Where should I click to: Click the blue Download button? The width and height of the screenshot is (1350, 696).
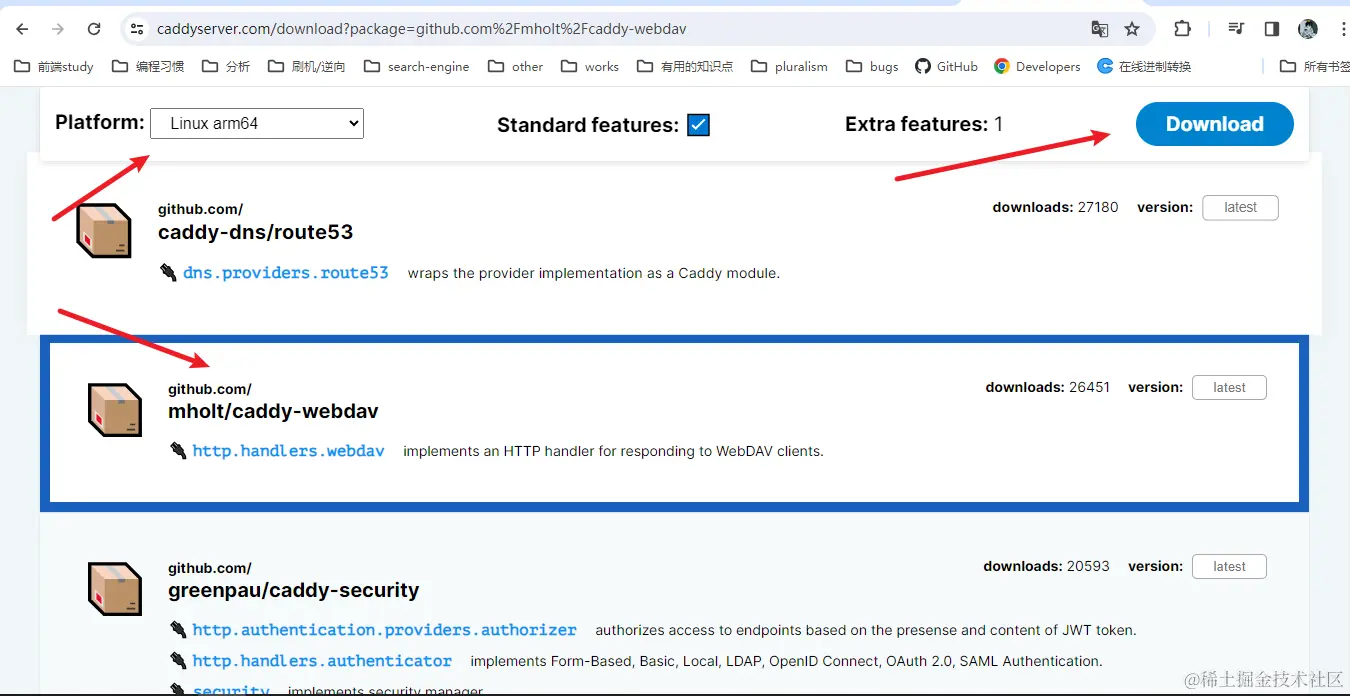coord(1214,124)
